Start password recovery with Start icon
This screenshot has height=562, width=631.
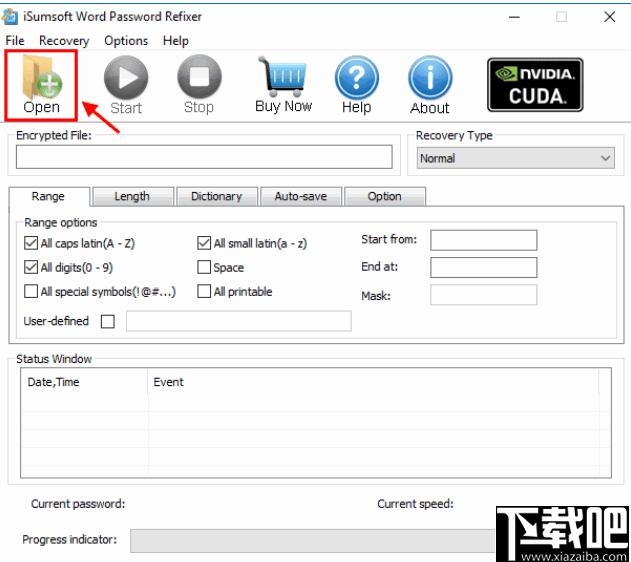click(x=126, y=85)
